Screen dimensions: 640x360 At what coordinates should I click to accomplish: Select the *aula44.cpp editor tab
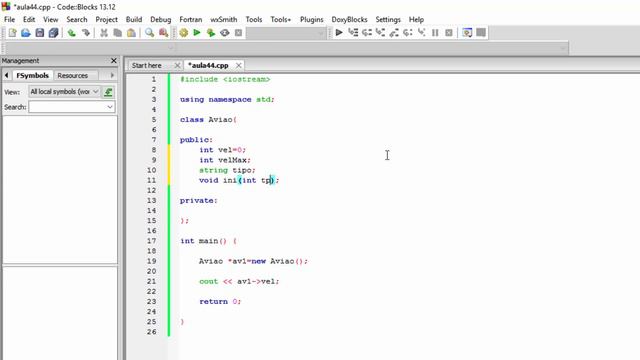208,65
